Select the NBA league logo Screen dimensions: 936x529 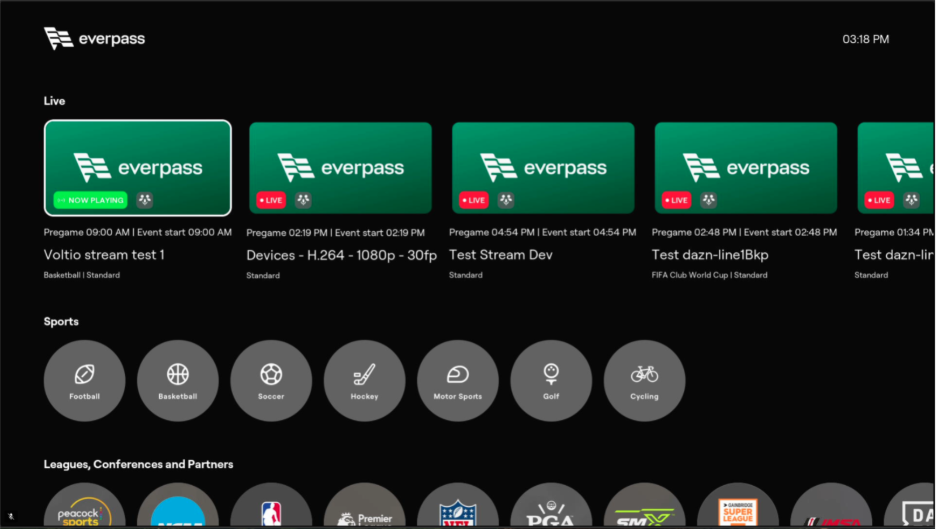click(271, 510)
